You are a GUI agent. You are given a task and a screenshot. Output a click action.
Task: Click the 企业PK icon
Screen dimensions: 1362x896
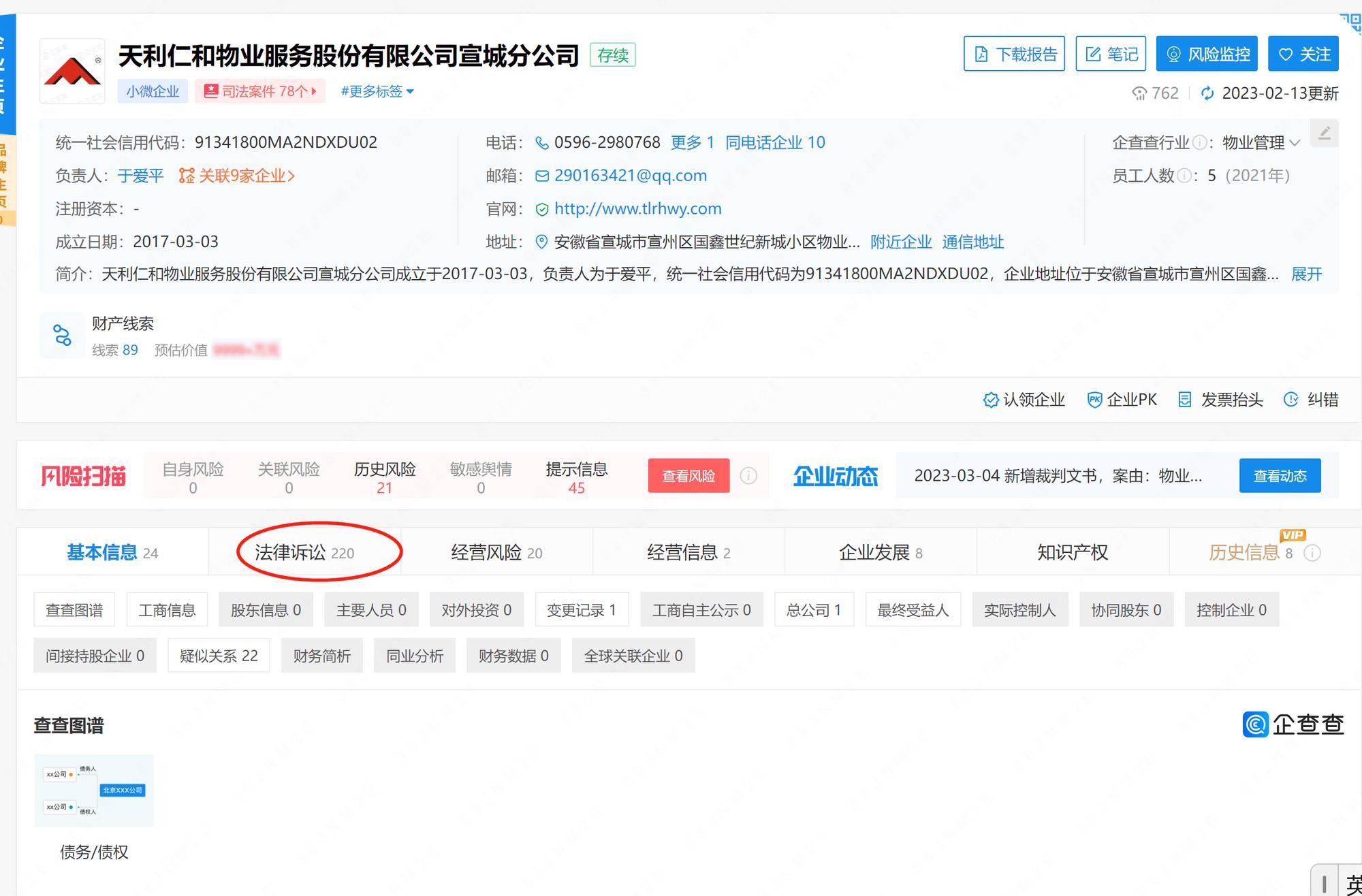point(1094,400)
